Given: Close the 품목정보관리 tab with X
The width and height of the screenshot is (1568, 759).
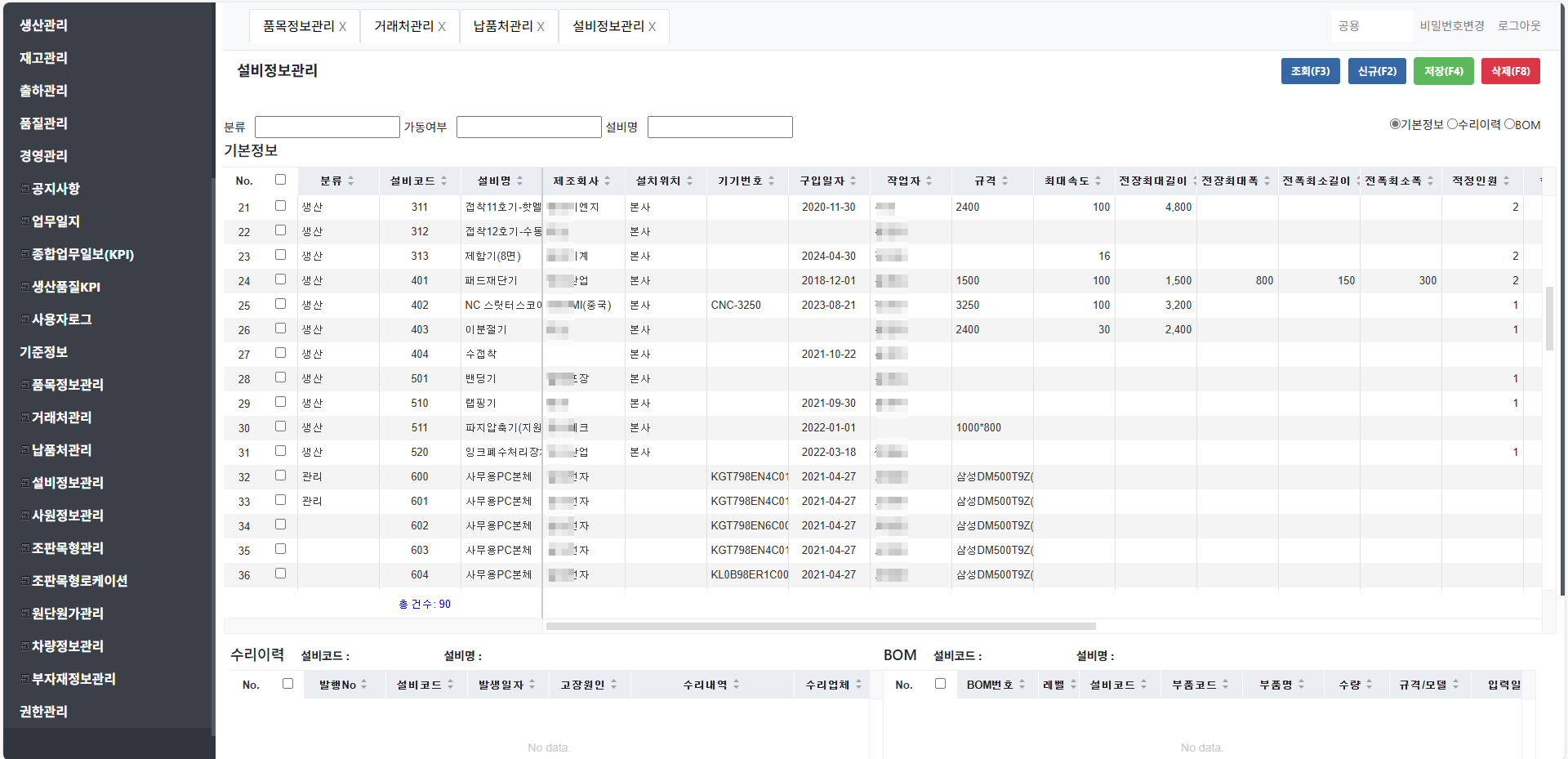Looking at the screenshot, I should pos(342,27).
